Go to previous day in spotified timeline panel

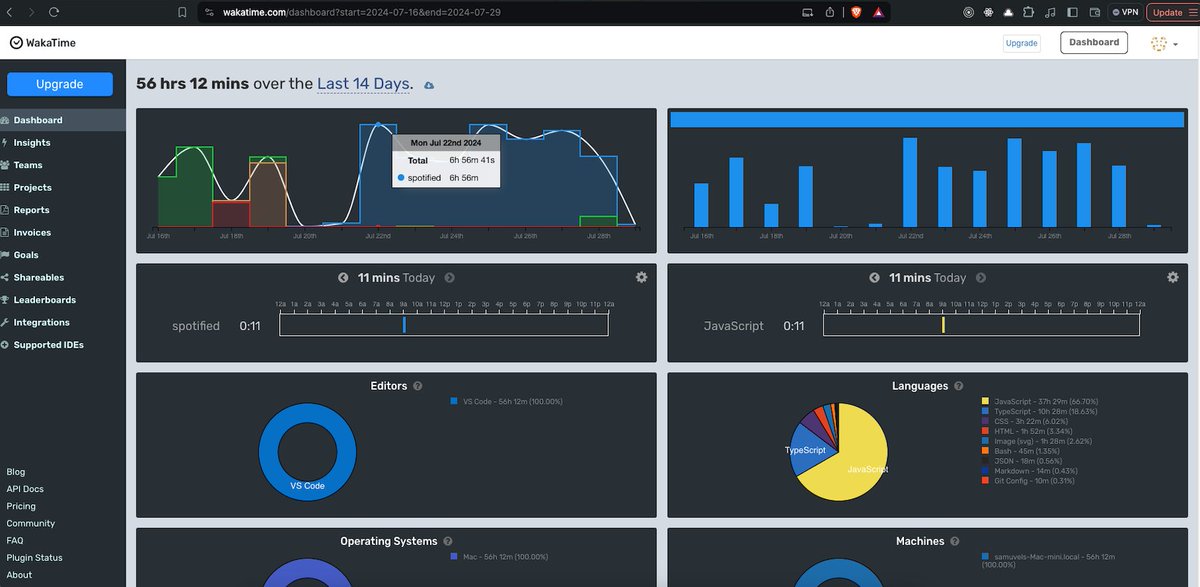[x=343, y=278]
